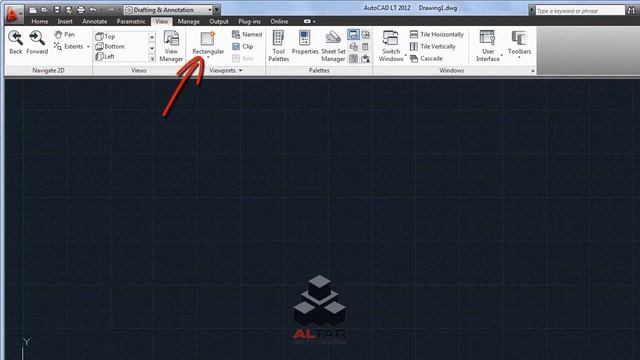Switch to the Home ribbon tab
The image size is (640, 360).
40,21
